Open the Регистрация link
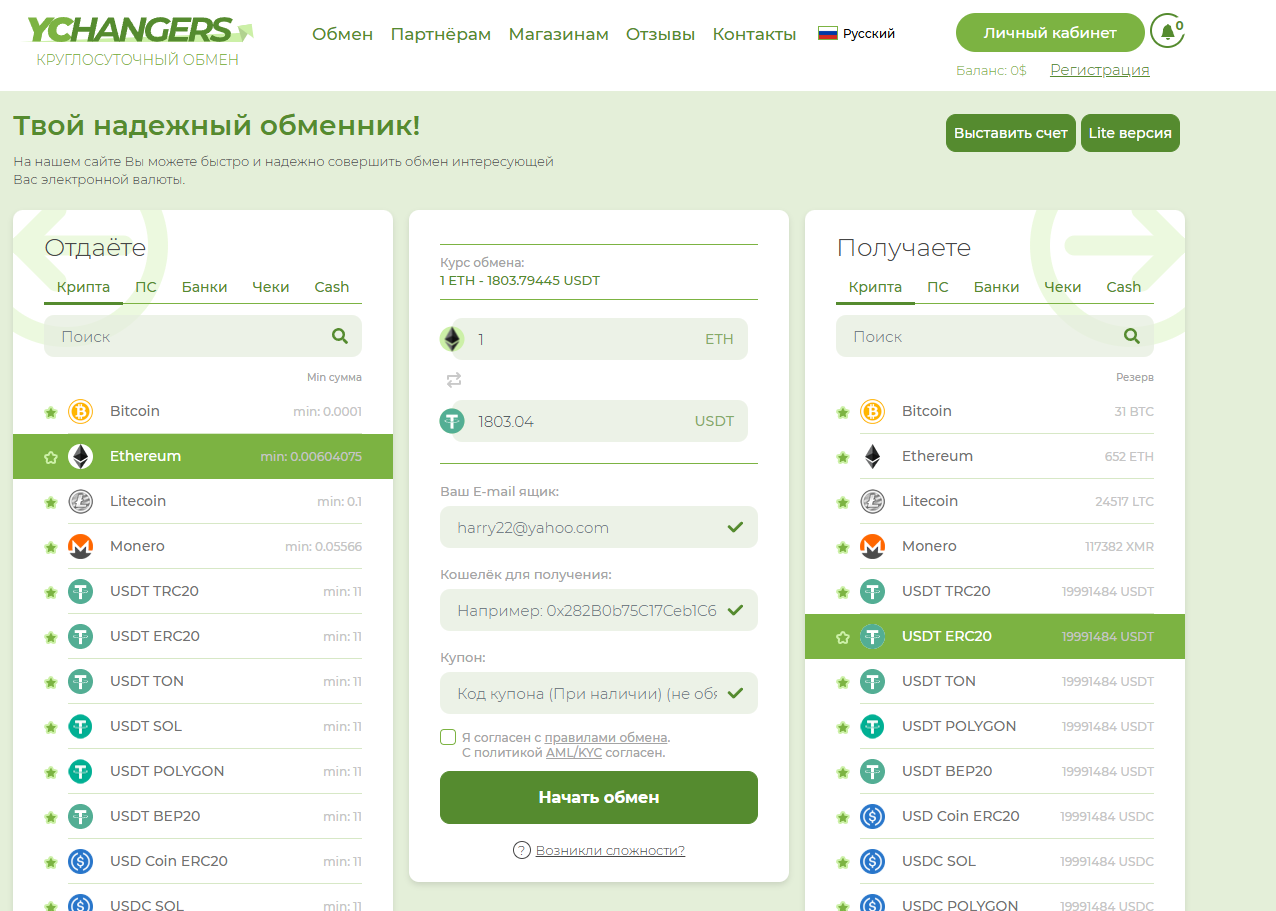 pos(1099,70)
